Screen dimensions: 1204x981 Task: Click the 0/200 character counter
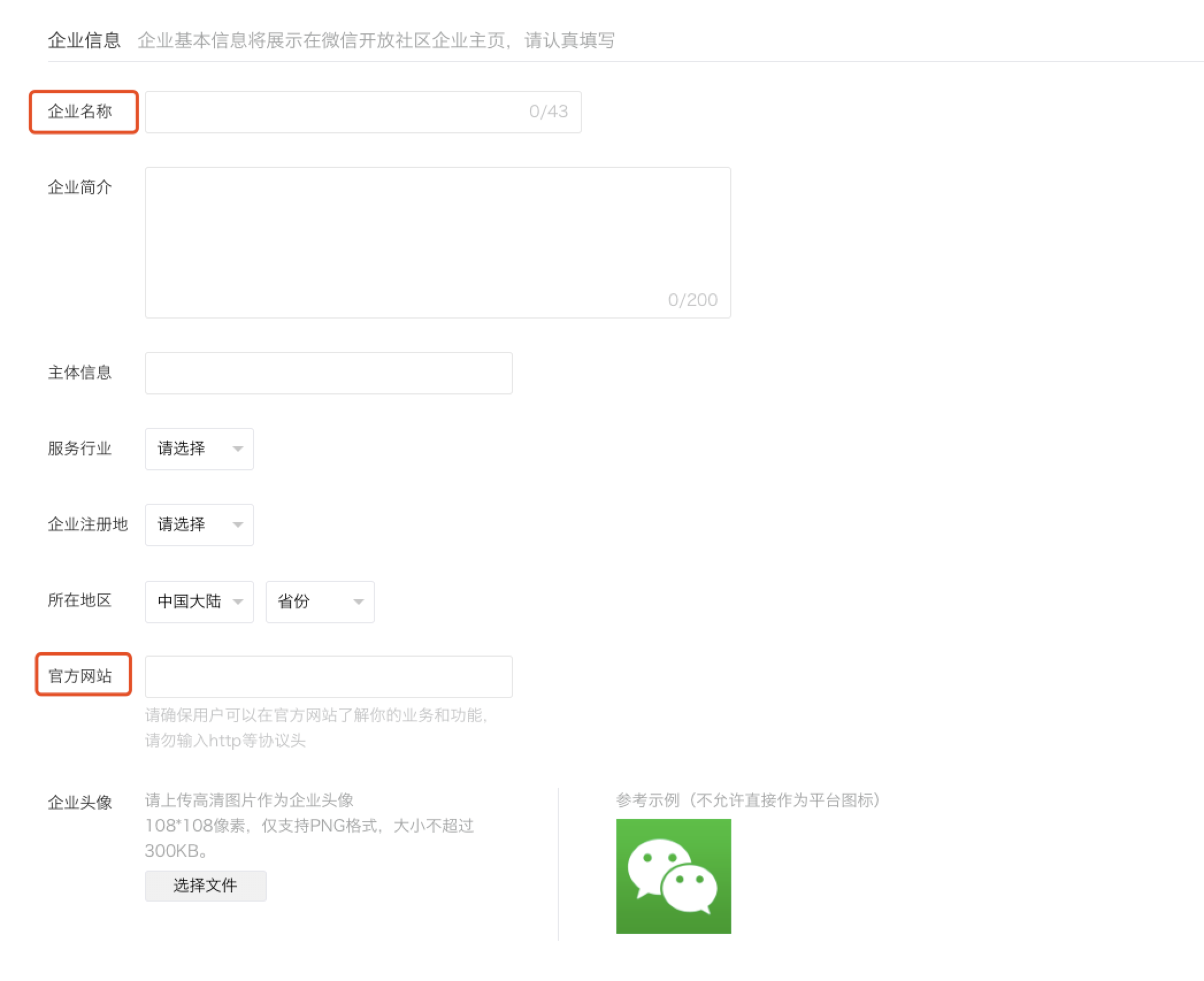coord(692,300)
